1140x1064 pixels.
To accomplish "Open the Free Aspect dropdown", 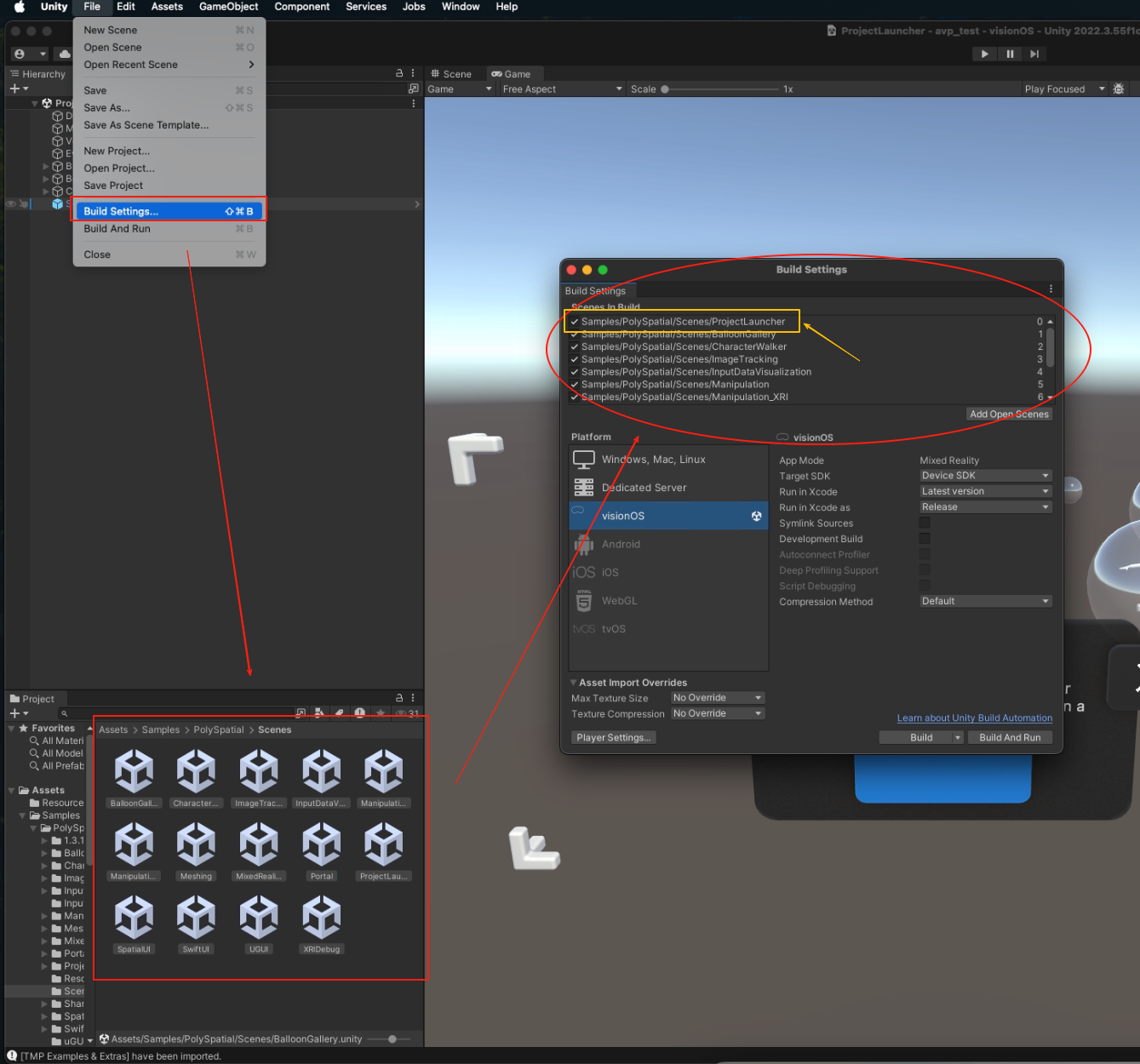I will click(562, 89).
